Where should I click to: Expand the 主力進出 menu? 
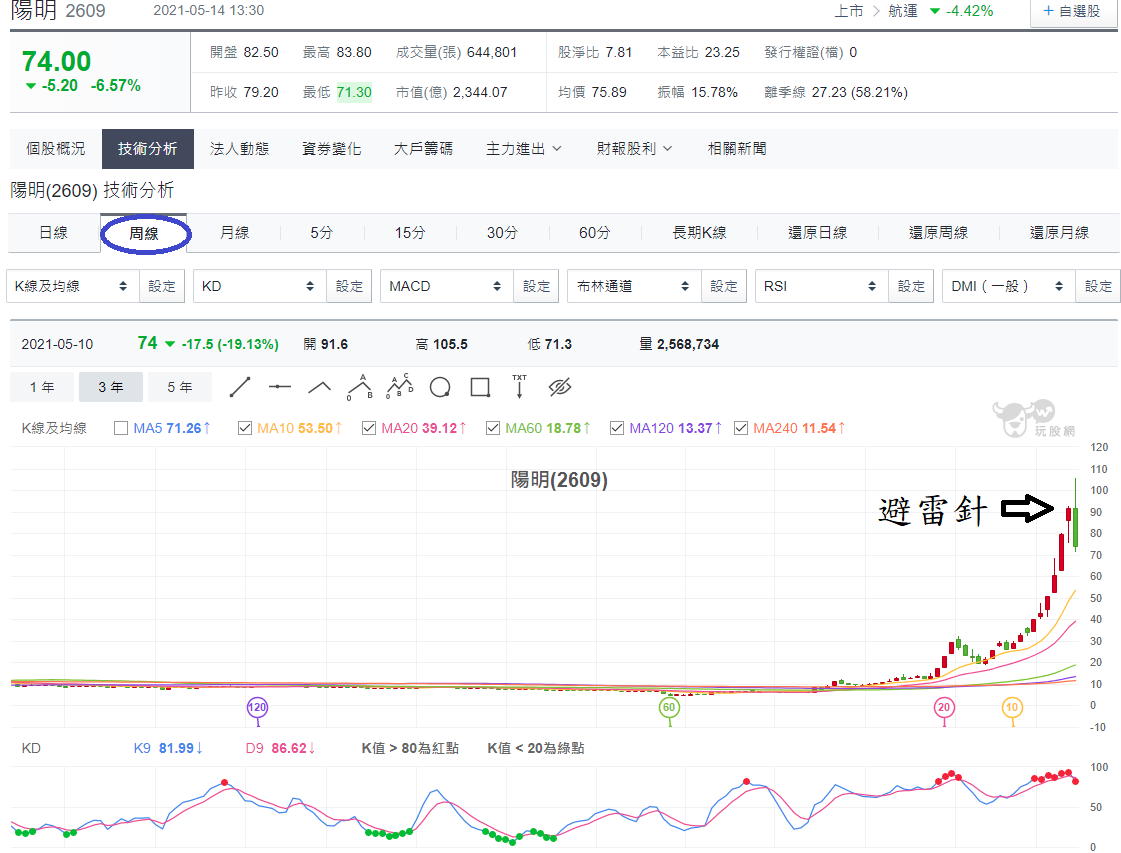[524, 149]
